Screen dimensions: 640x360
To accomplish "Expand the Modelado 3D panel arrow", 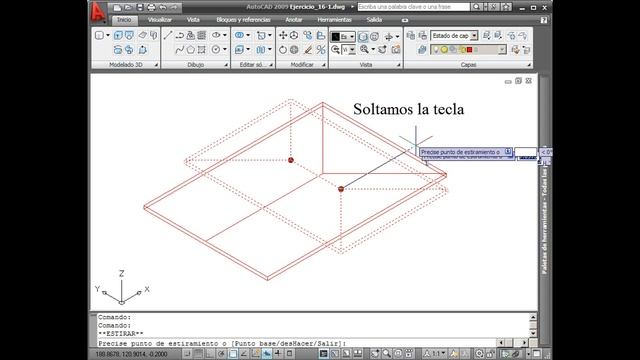I will 156,65.
